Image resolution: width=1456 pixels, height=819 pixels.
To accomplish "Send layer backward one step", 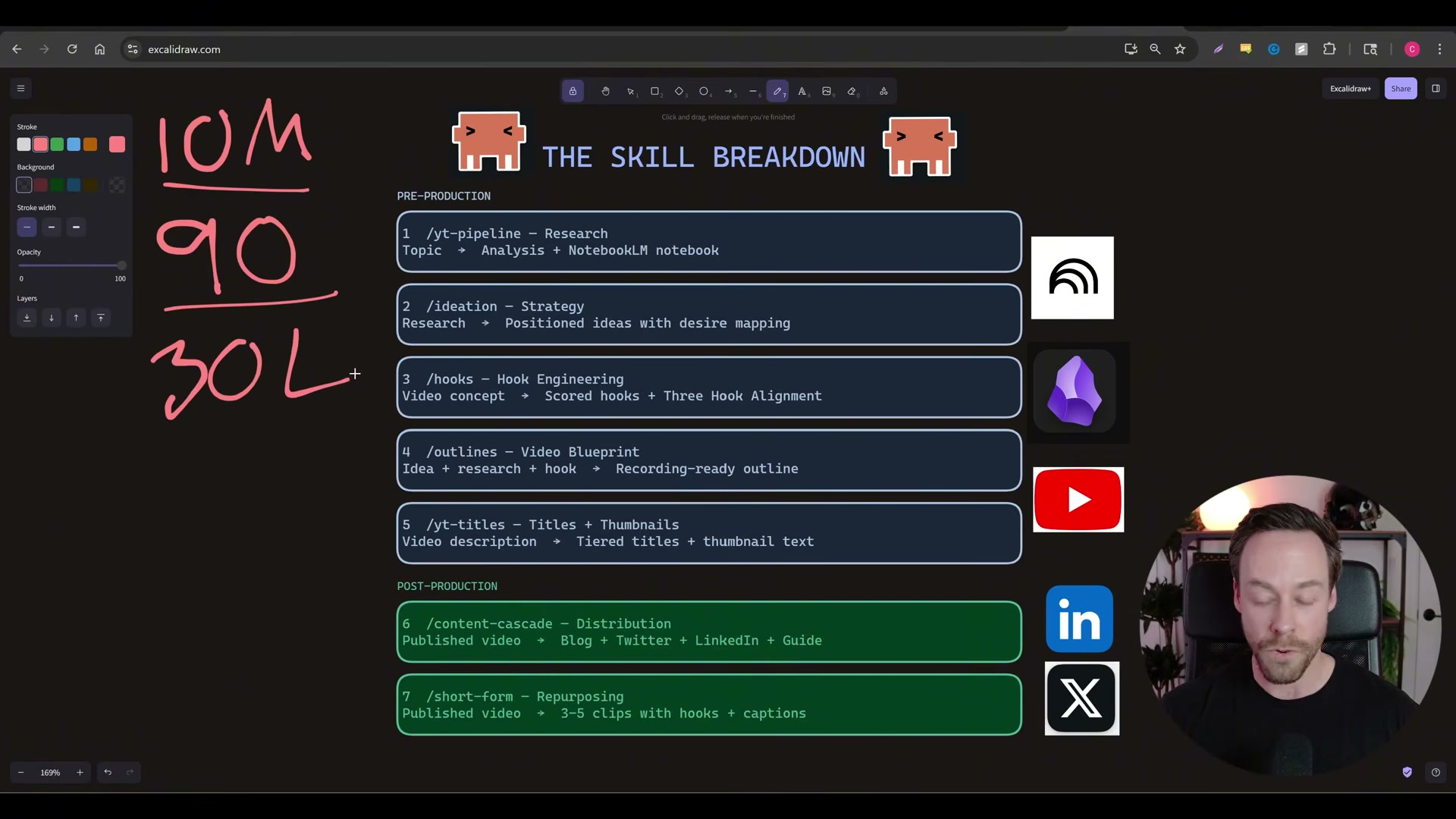I will tap(52, 318).
